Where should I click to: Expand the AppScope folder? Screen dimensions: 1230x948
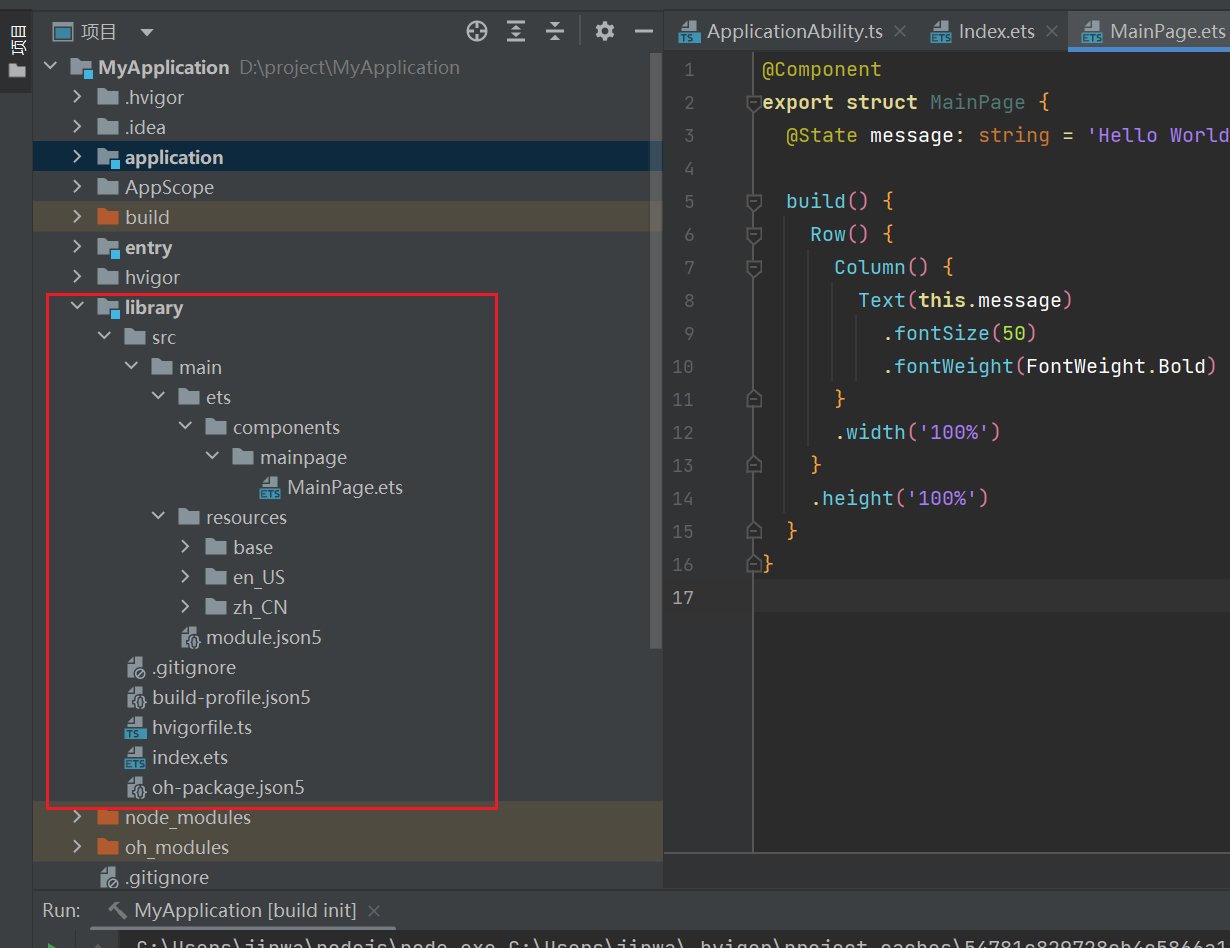coord(77,187)
